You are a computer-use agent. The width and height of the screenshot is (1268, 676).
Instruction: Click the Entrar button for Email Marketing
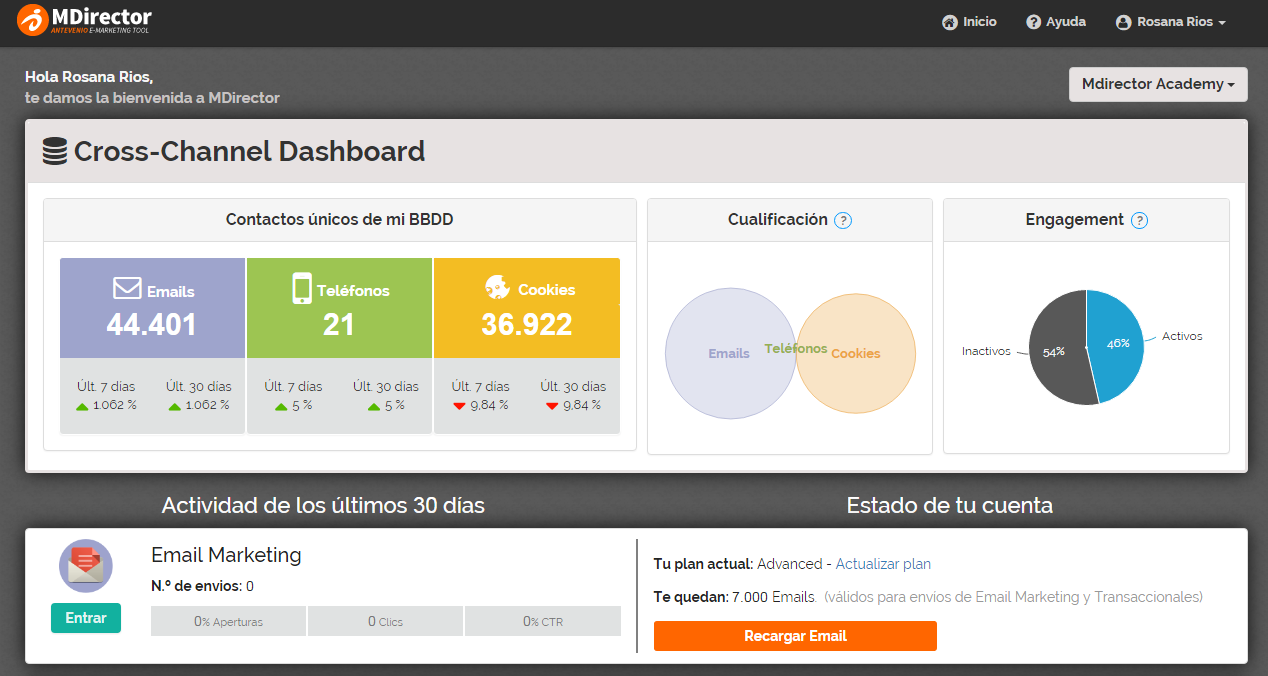(86, 618)
